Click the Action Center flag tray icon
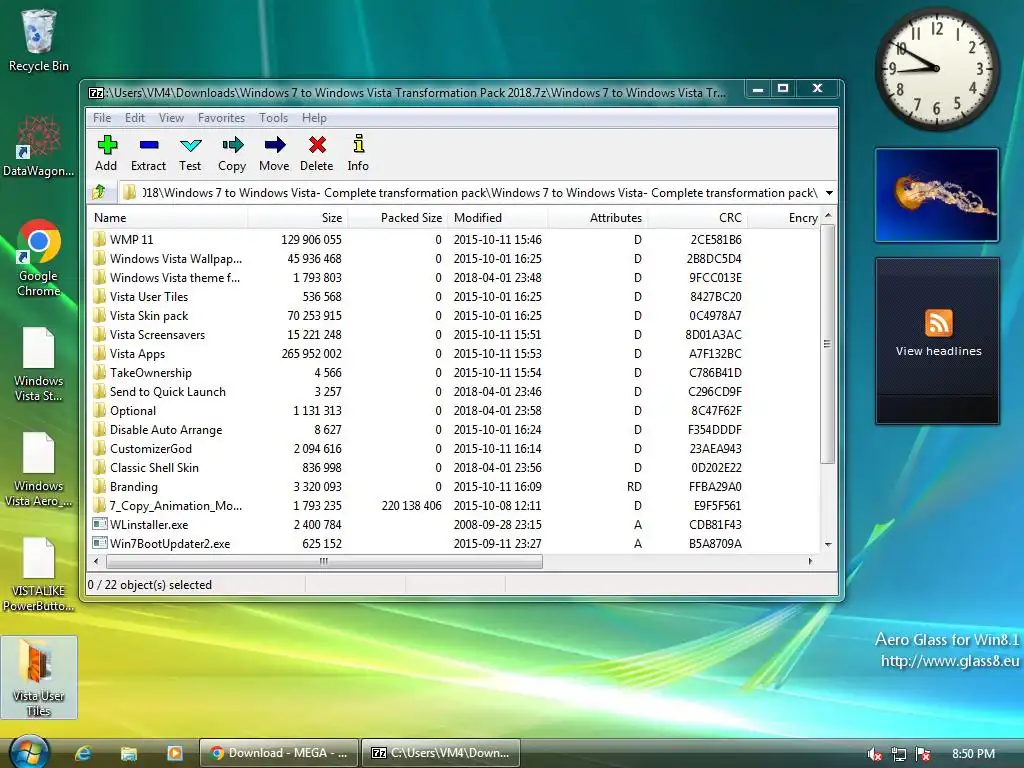The height and width of the screenshot is (768, 1024). click(923, 754)
